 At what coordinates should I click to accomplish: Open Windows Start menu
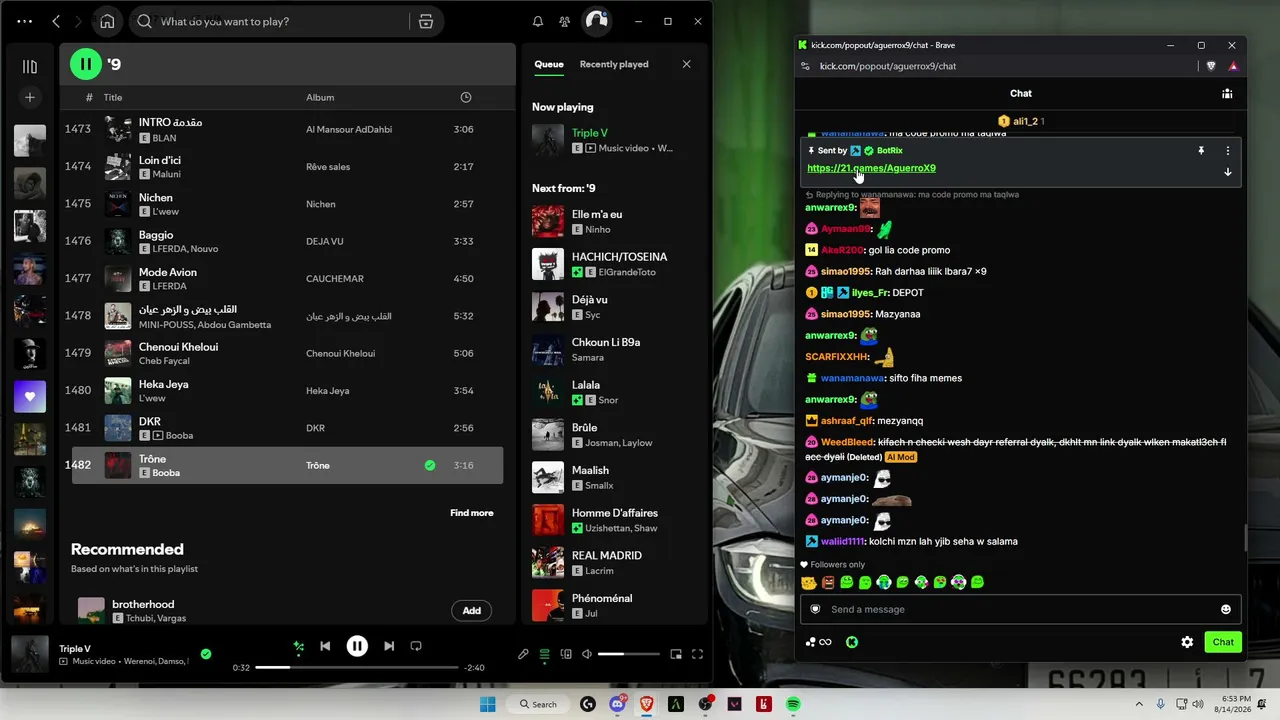[x=487, y=704]
